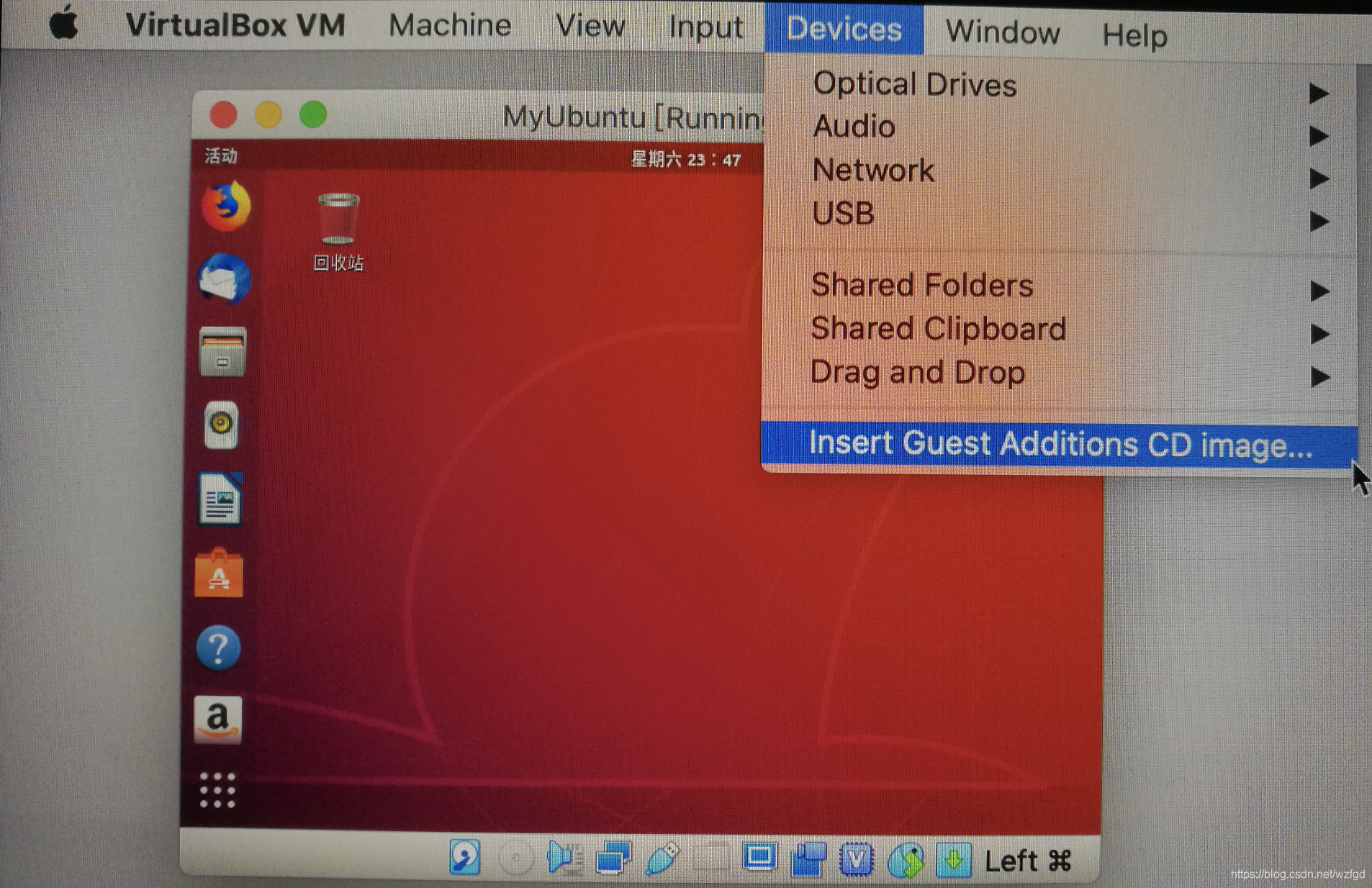The height and width of the screenshot is (888, 1372).
Task: Open Rhythmbox music player in the dock
Action: coord(221,425)
